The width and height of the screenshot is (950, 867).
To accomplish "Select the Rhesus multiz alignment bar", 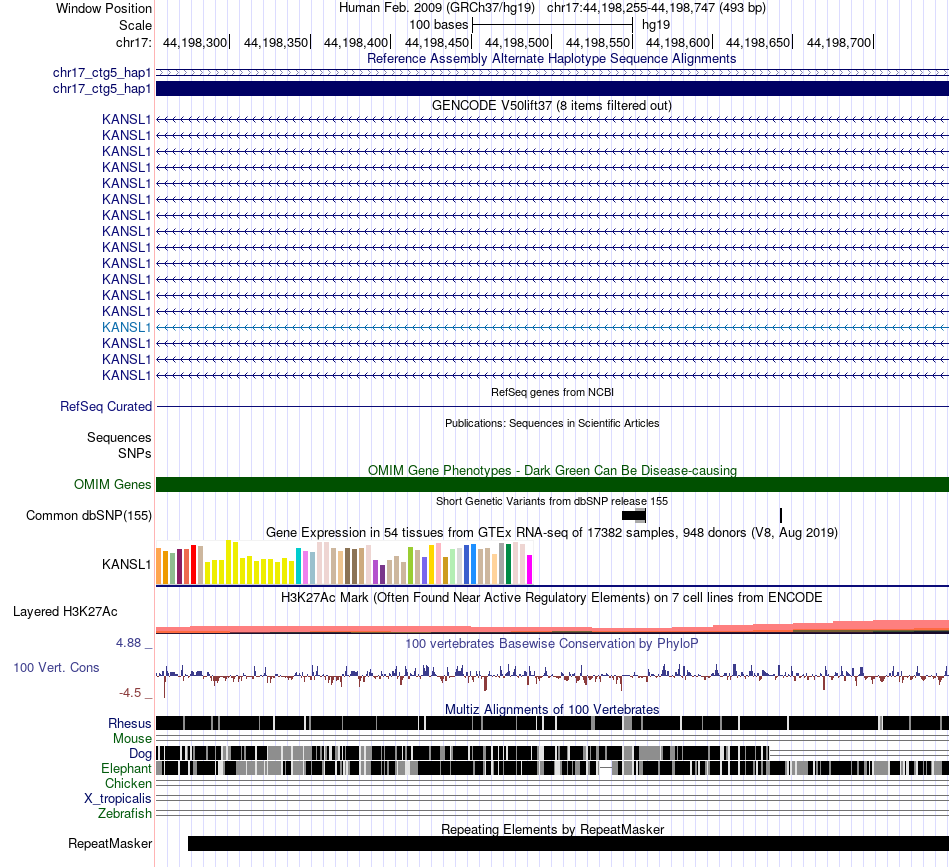I will point(552,723).
